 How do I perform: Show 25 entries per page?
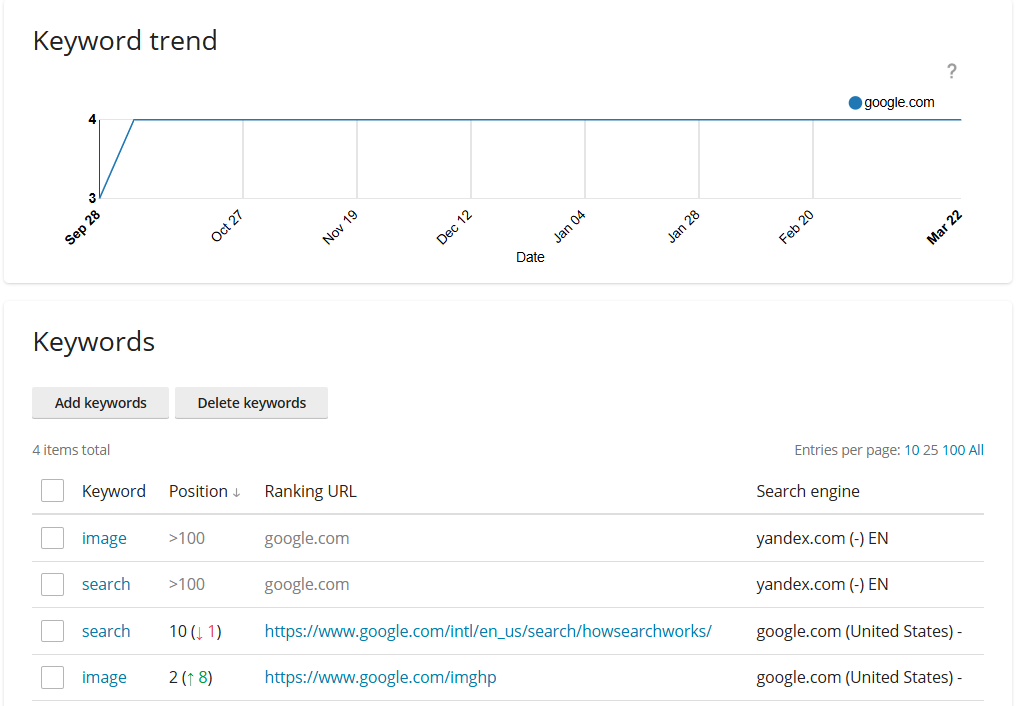[931, 450]
